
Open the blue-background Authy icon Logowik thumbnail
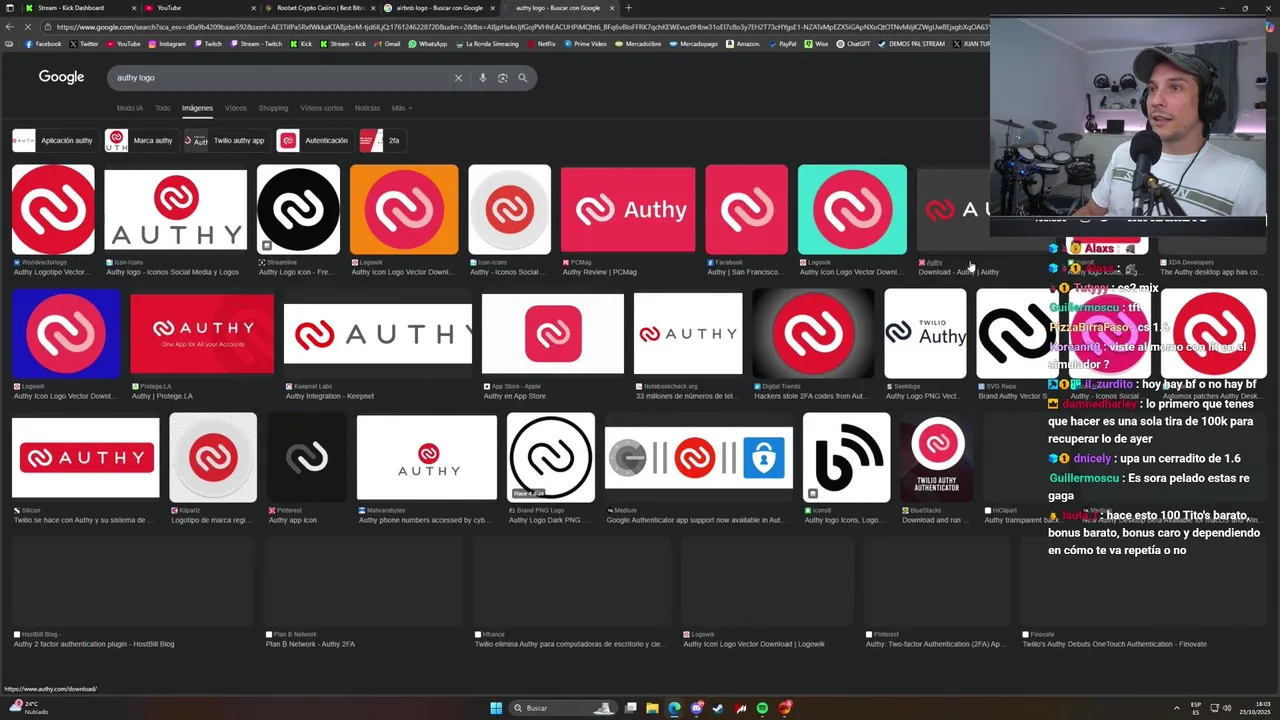[x=66, y=334]
